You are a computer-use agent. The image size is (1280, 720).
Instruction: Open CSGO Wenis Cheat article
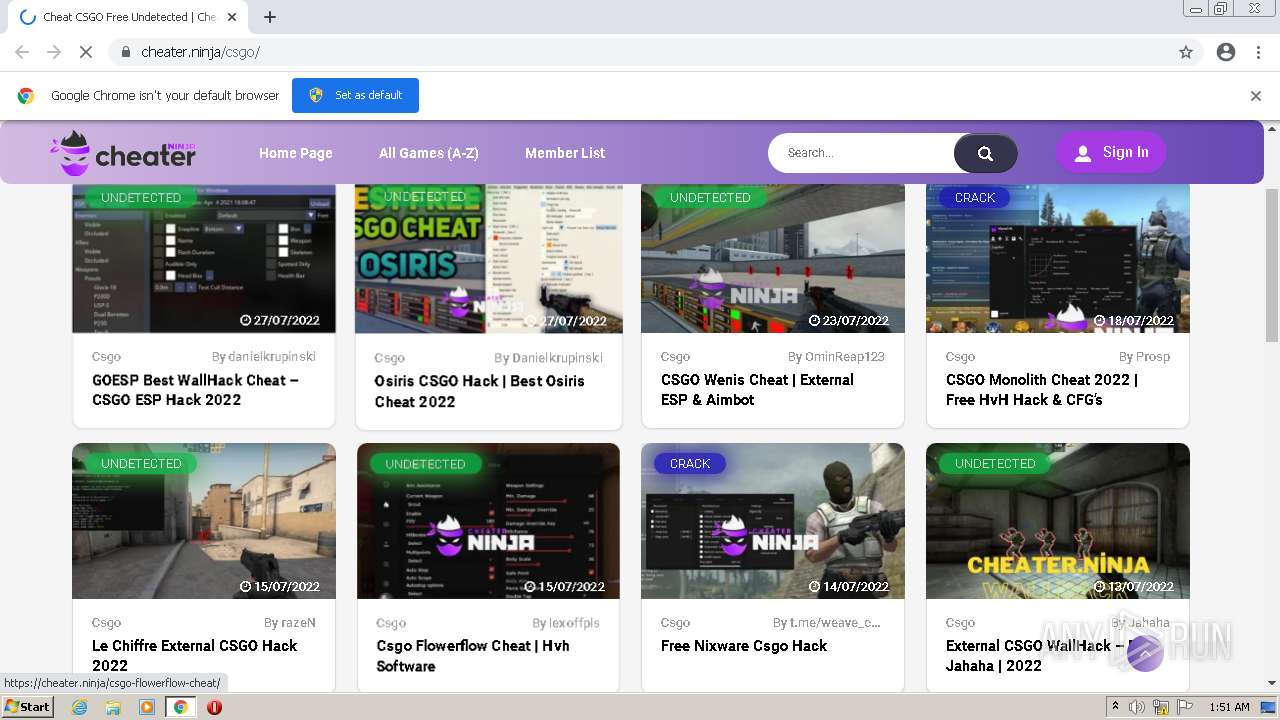pos(757,390)
